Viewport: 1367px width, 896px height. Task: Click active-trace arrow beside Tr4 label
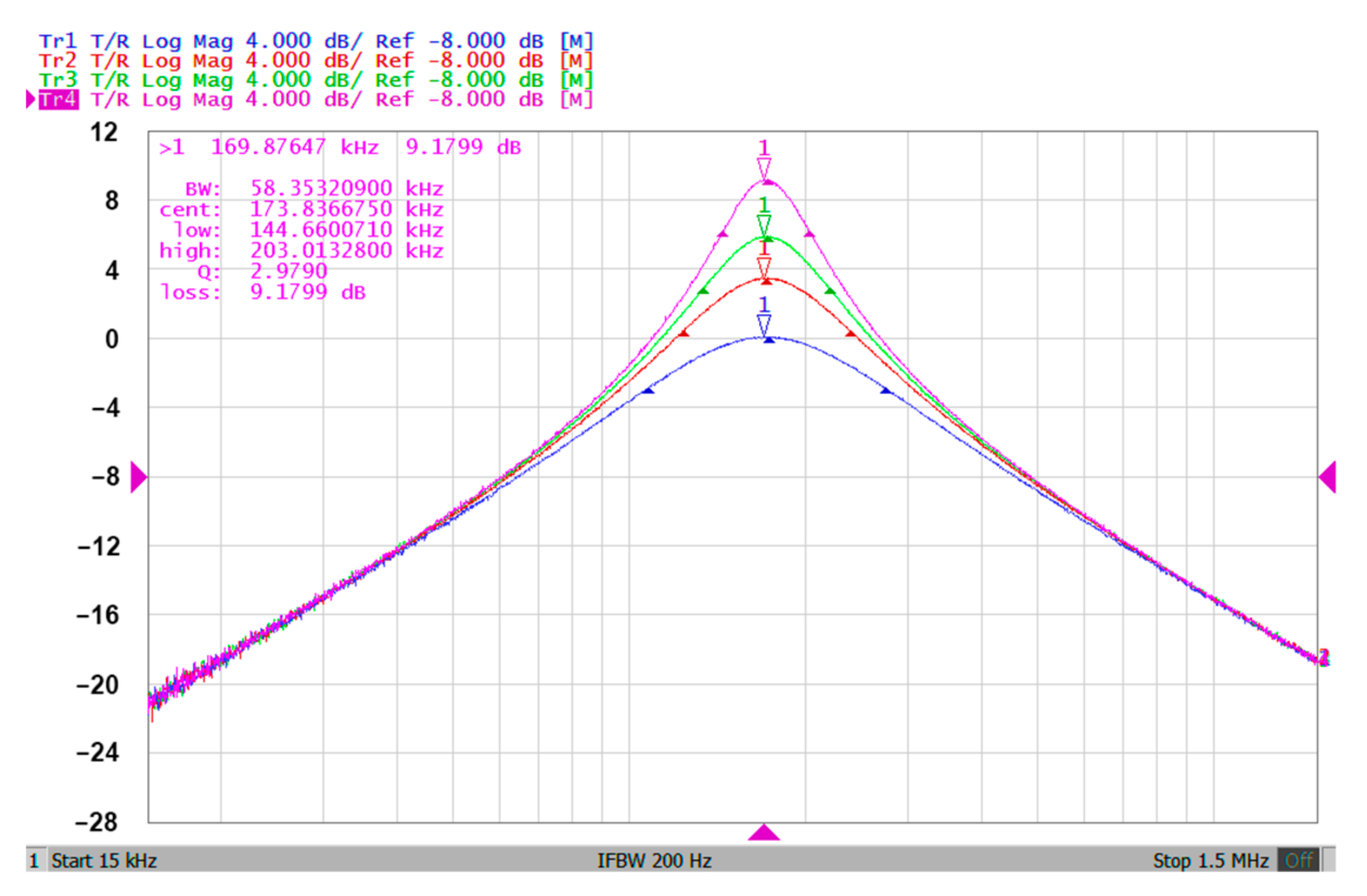coord(30,99)
